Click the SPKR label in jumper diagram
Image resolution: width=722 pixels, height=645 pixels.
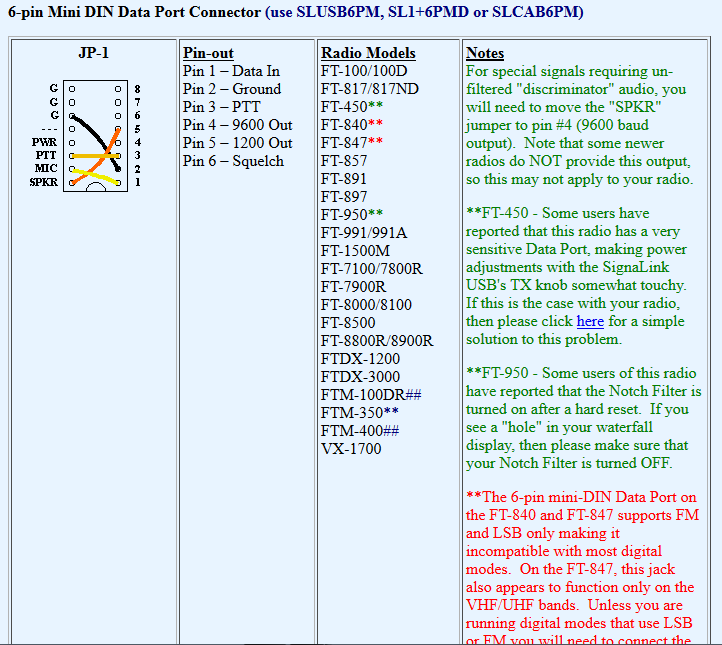44,182
